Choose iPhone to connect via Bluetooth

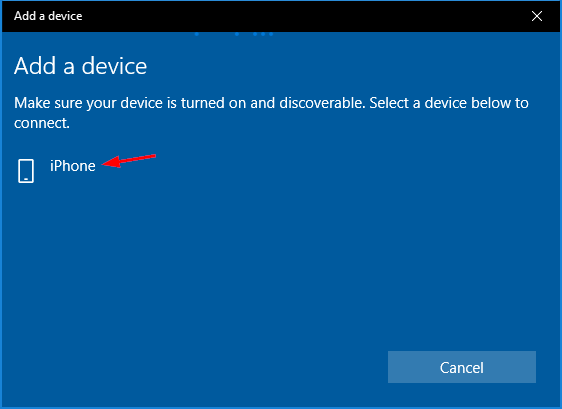pos(57,171)
